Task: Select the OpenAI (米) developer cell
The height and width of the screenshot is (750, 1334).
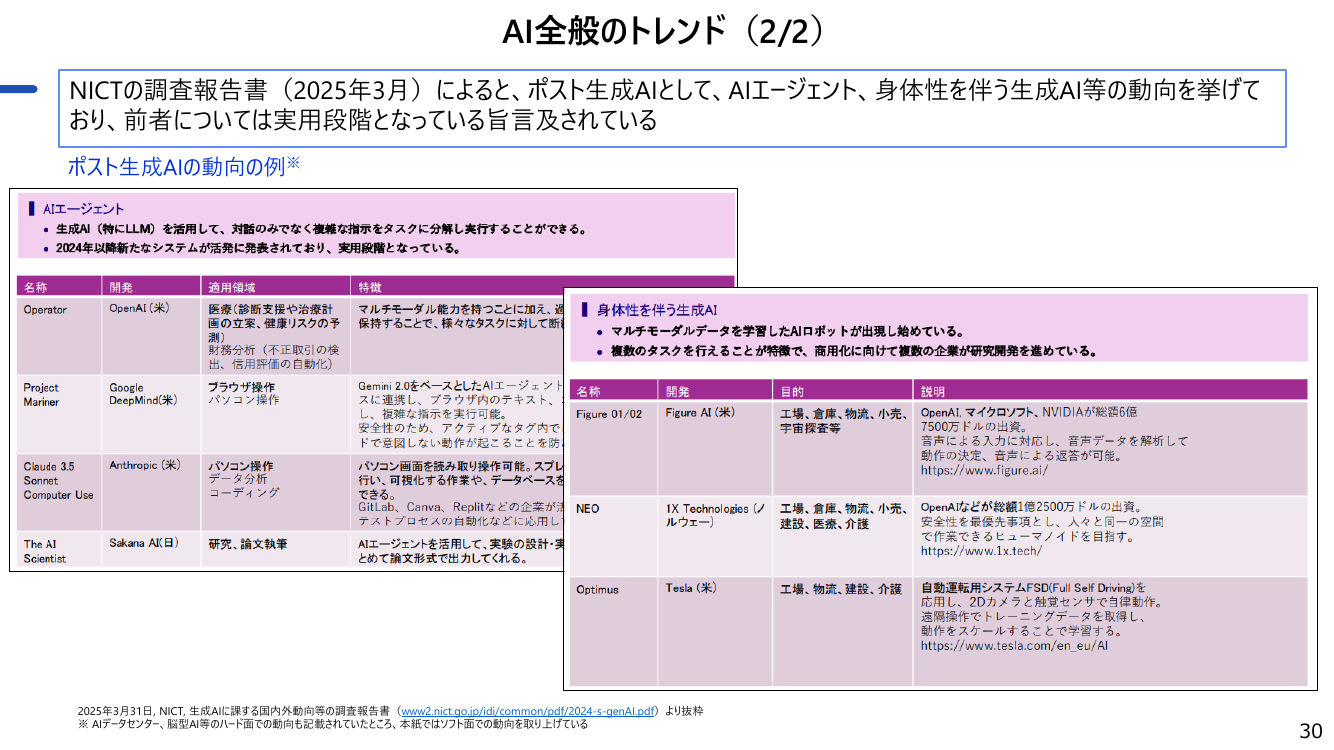Action: 152,335
